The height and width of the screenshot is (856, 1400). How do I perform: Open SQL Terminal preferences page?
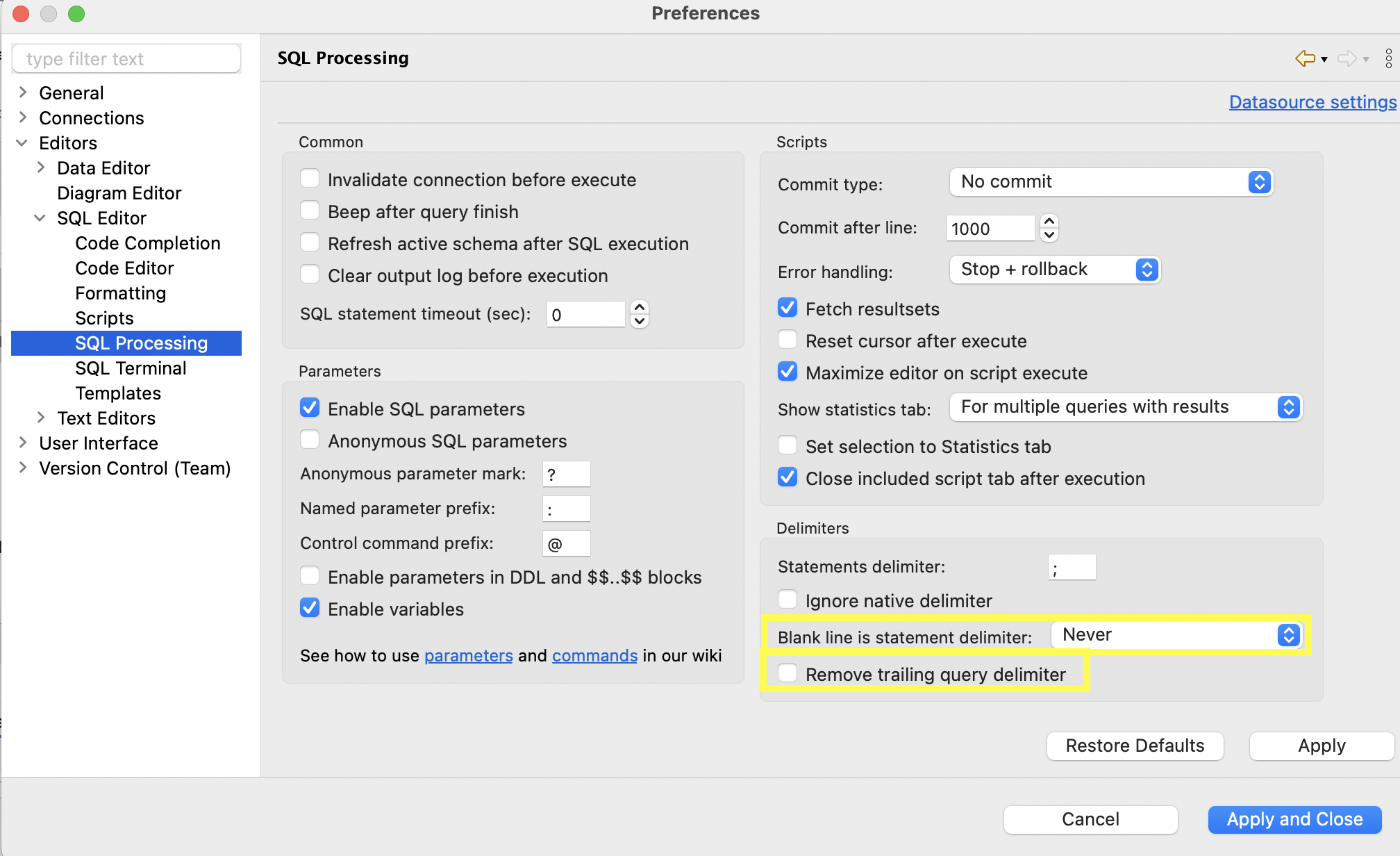pyautogui.click(x=131, y=368)
